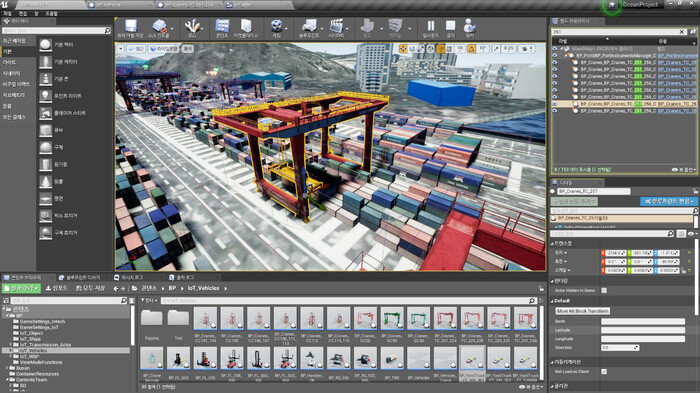Open the scale snap 0.25 dropdown
Viewport: 700px width, 393px height.
coord(508,49)
